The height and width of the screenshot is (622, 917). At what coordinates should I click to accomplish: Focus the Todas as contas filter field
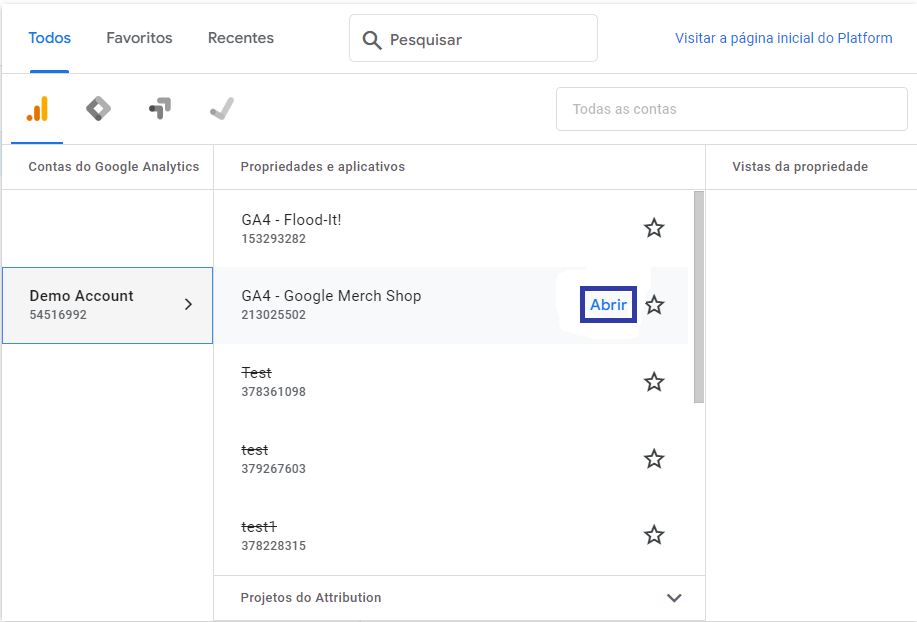[x=732, y=109]
